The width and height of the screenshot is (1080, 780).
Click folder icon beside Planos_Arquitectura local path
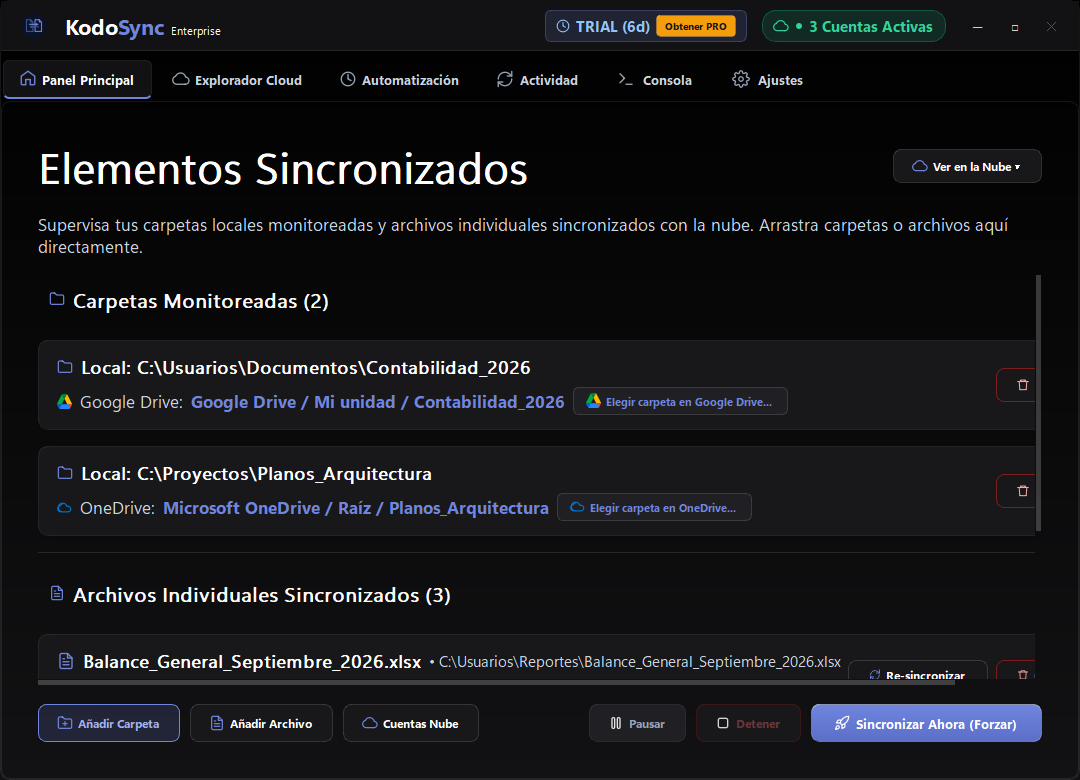click(65, 473)
